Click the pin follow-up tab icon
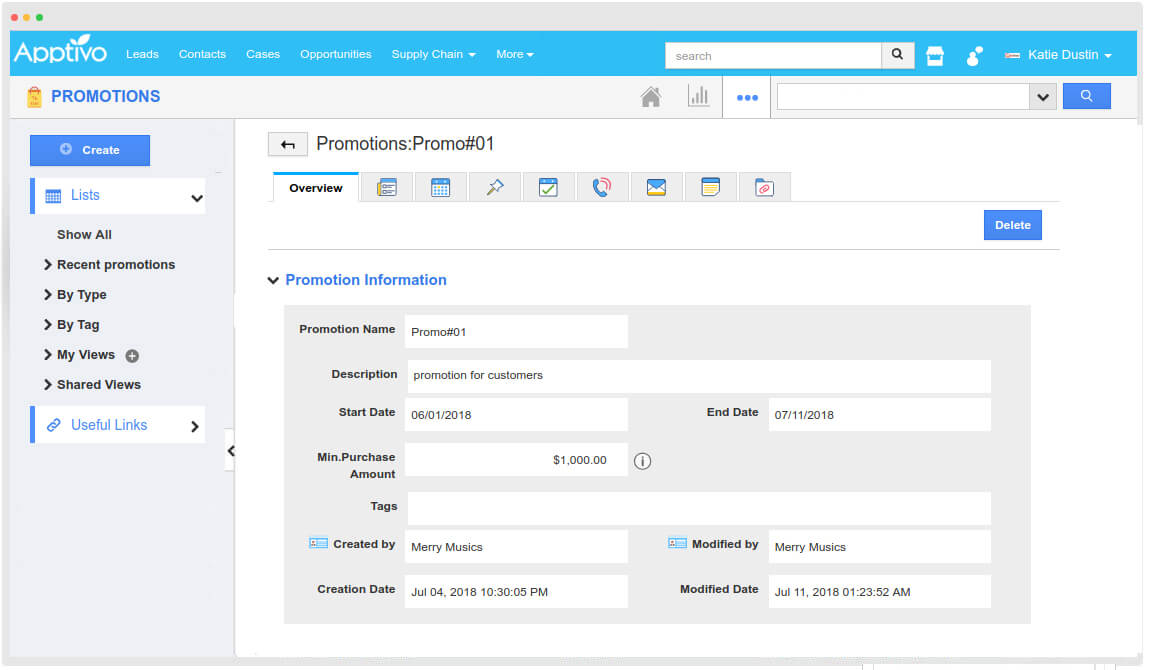Screen dimensions: 1150x670 tap(494, 186)
